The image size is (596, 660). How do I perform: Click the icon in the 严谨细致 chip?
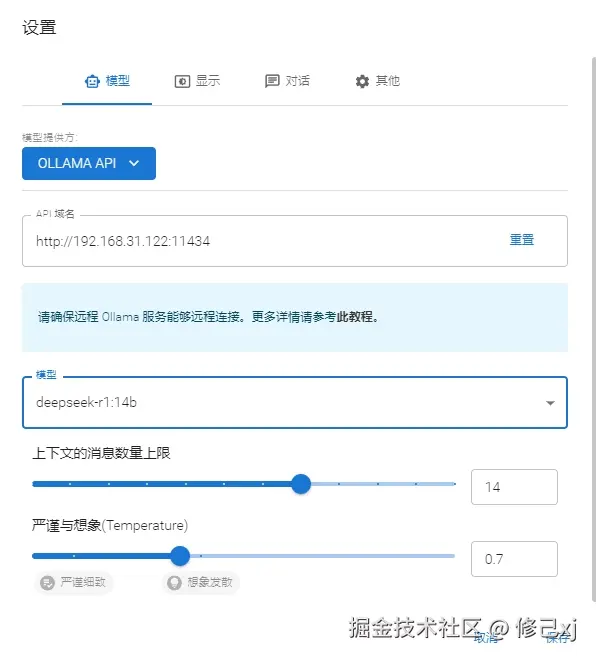[x=47, y=583]
